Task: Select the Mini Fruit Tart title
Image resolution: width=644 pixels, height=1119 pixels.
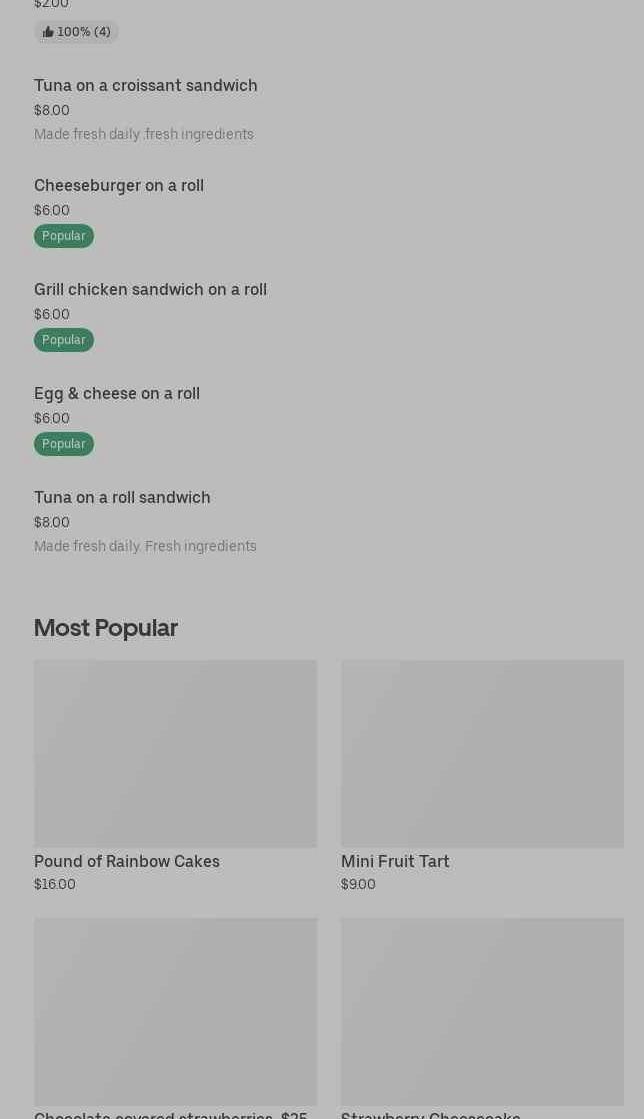Action: click(x=395, y=862)
